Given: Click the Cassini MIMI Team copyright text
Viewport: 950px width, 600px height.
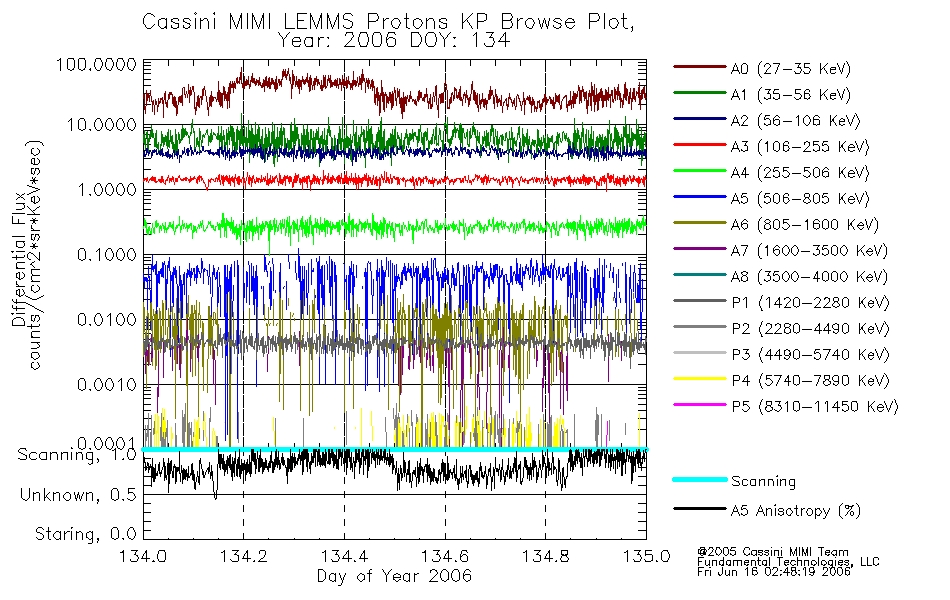Looking at the screenshot, I should (773, 552).
